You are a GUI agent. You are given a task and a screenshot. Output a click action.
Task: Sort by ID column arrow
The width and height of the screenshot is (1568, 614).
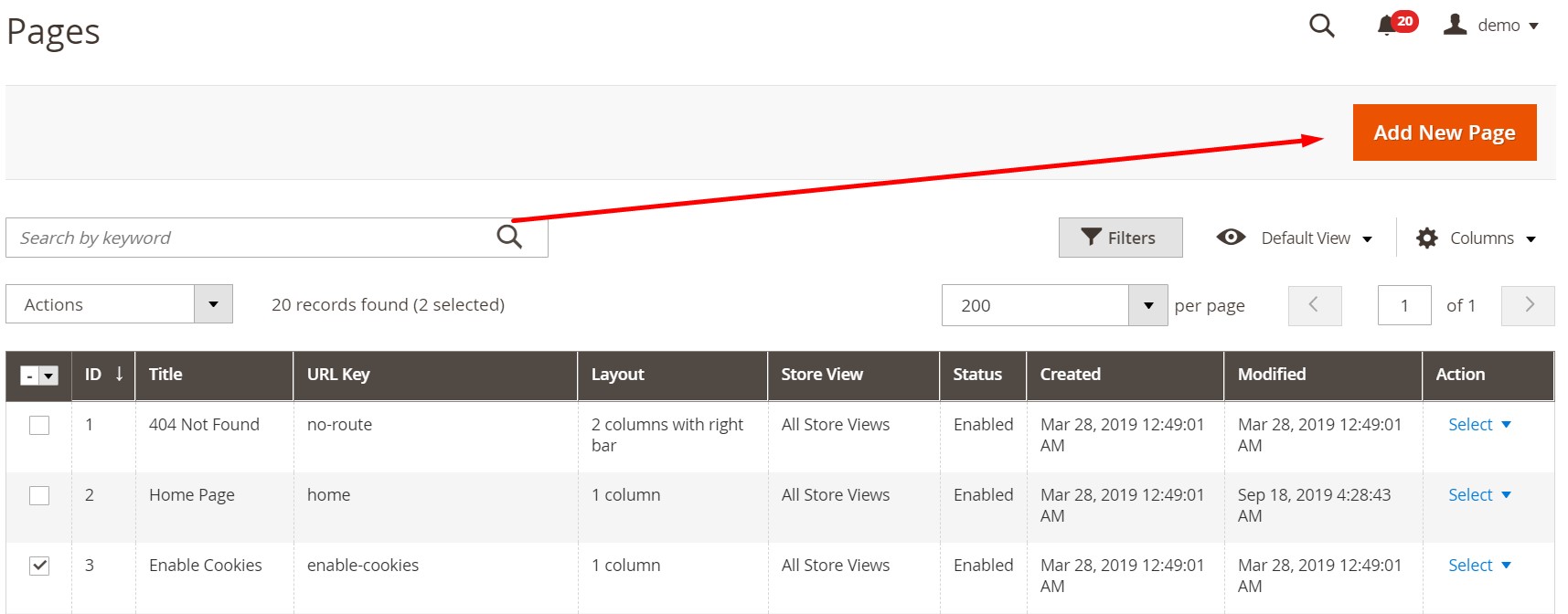pyautogui.click(x=119, y=374)
